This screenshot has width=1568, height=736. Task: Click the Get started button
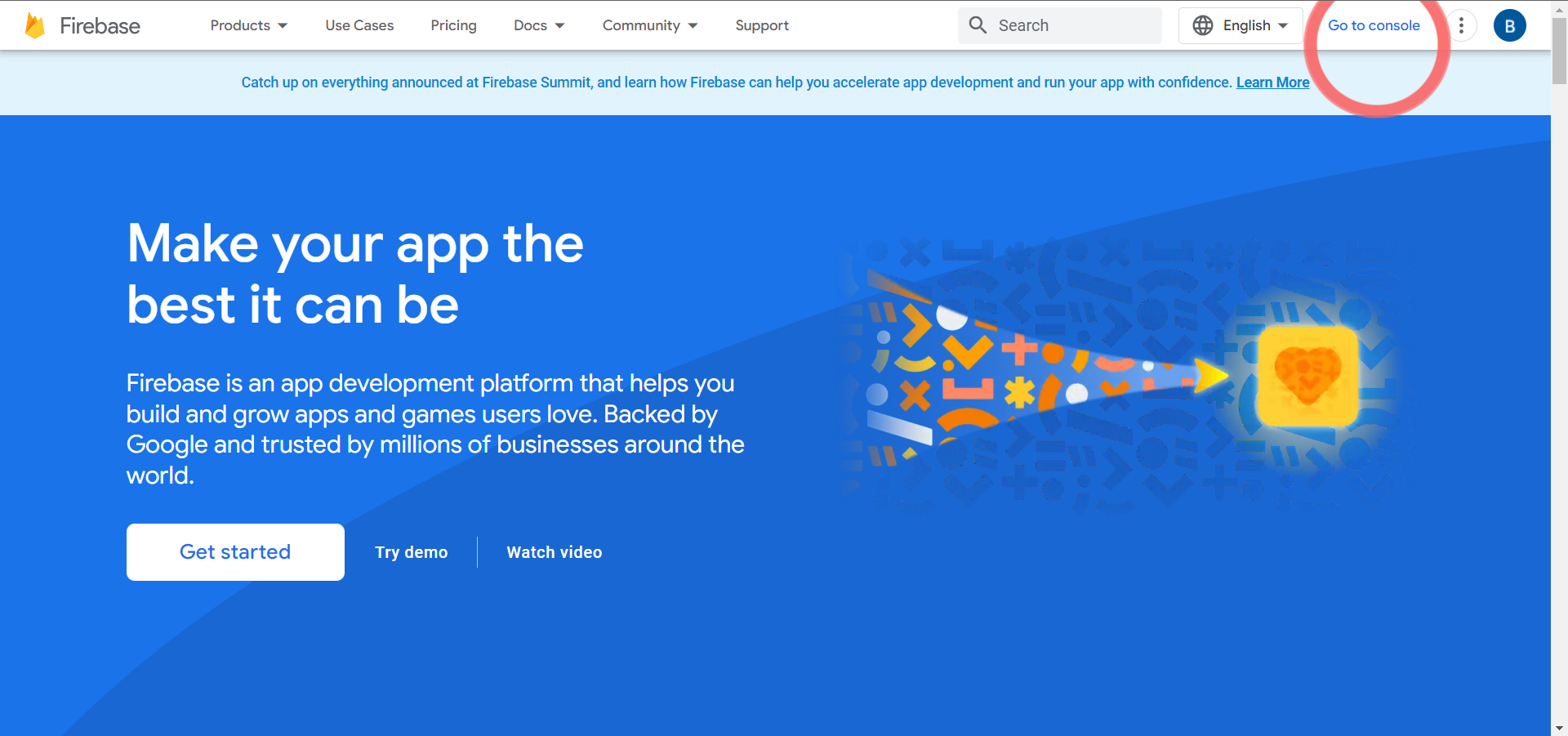coord(235,552)
